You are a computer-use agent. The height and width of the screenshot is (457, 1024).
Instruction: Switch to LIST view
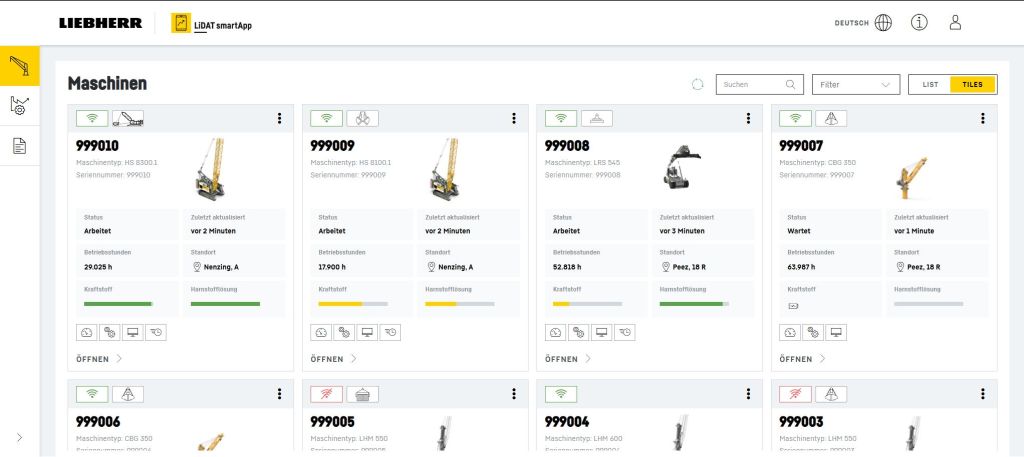pyautogui.click(x=929, y=85)
